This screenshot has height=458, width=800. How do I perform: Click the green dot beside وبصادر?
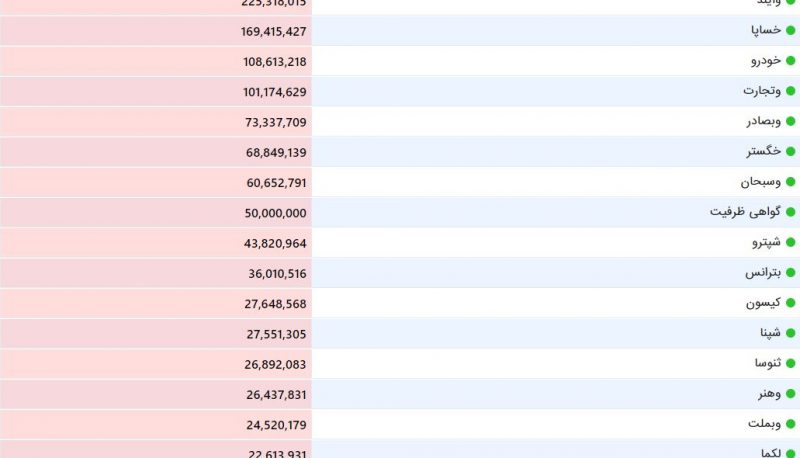coord(791,121)
